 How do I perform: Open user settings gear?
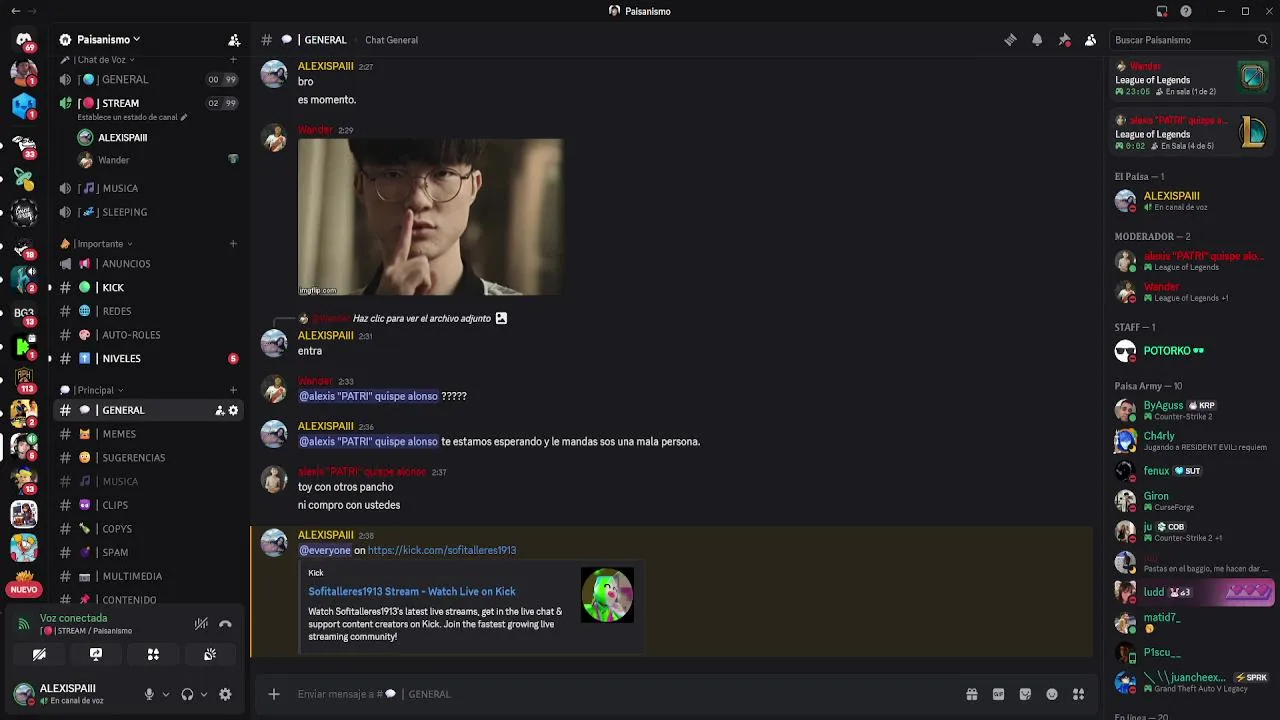pyautogui.click(x=225, y=694)
